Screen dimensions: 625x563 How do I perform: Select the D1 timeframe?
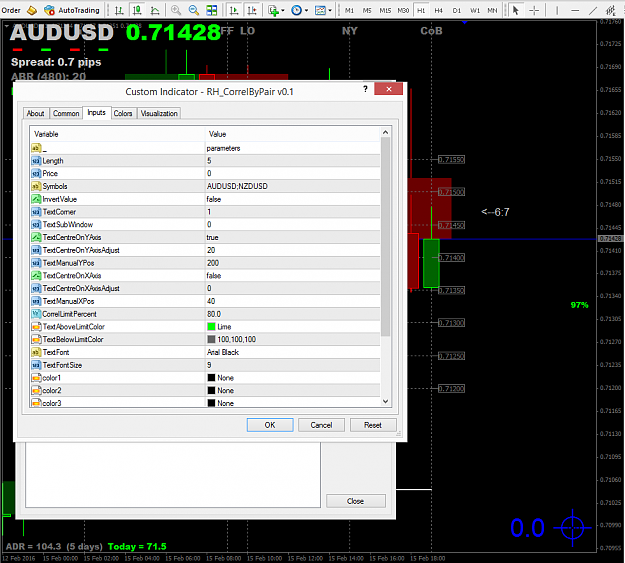coord(457,10)
